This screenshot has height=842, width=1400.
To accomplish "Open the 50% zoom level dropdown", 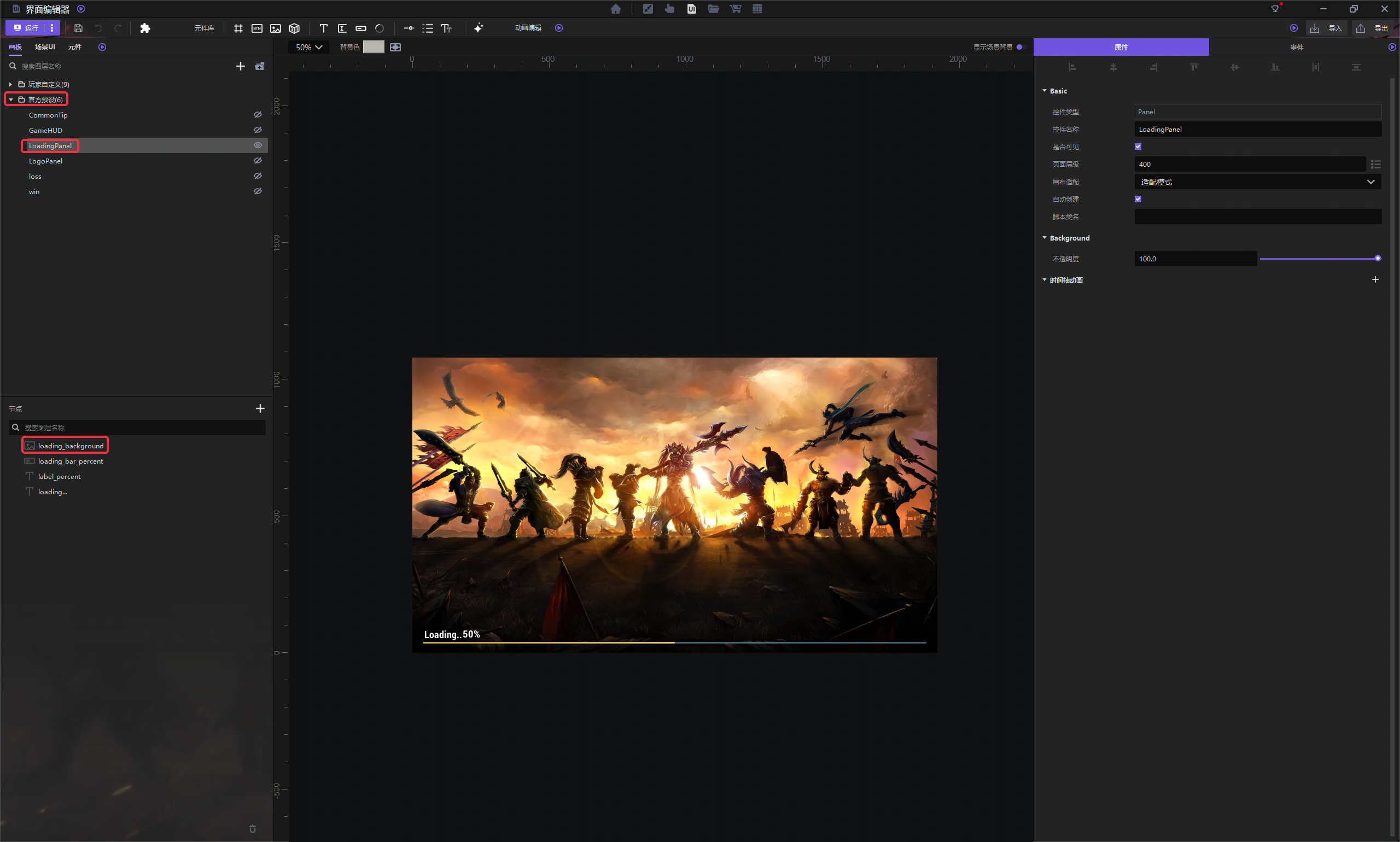I will coord(309,47).
